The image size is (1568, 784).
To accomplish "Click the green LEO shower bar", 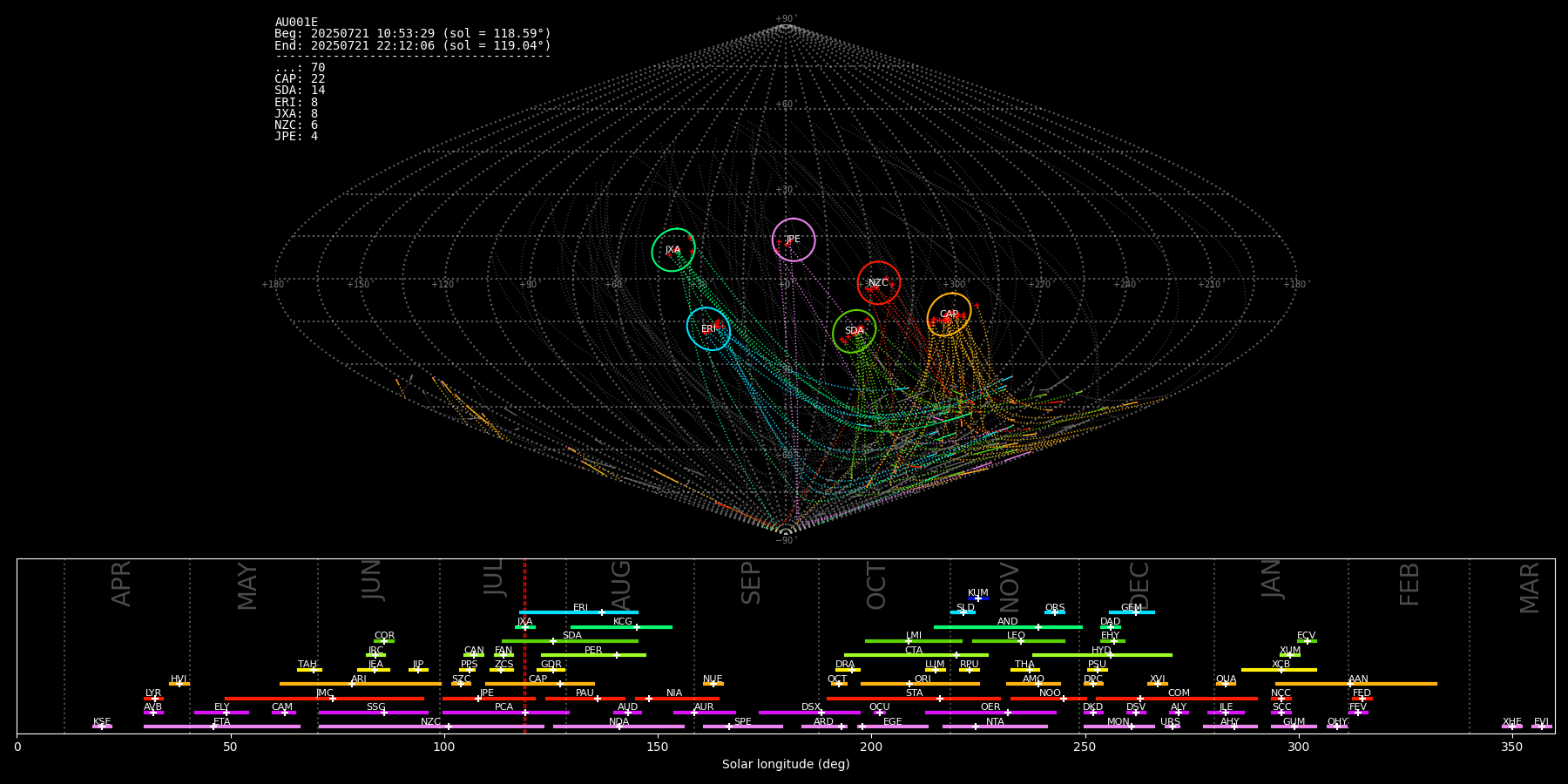I will click(1018, 640).
